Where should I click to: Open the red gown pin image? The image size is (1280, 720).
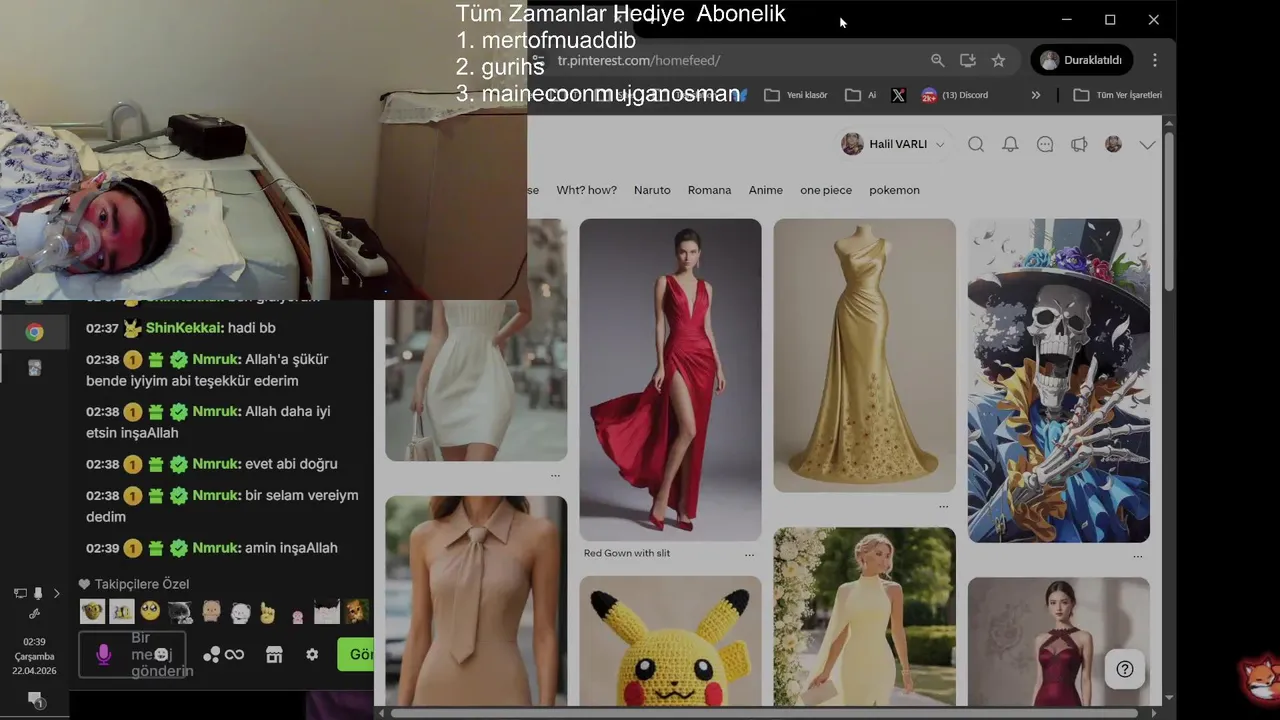(x=670, y=380)
